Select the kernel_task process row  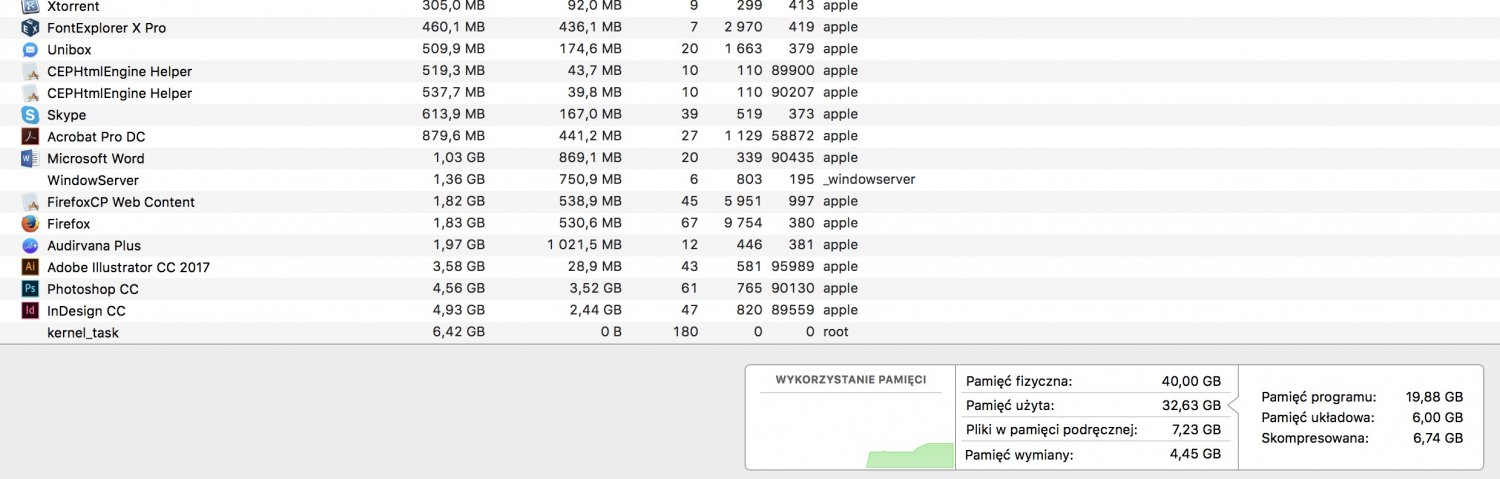point(750,332)
